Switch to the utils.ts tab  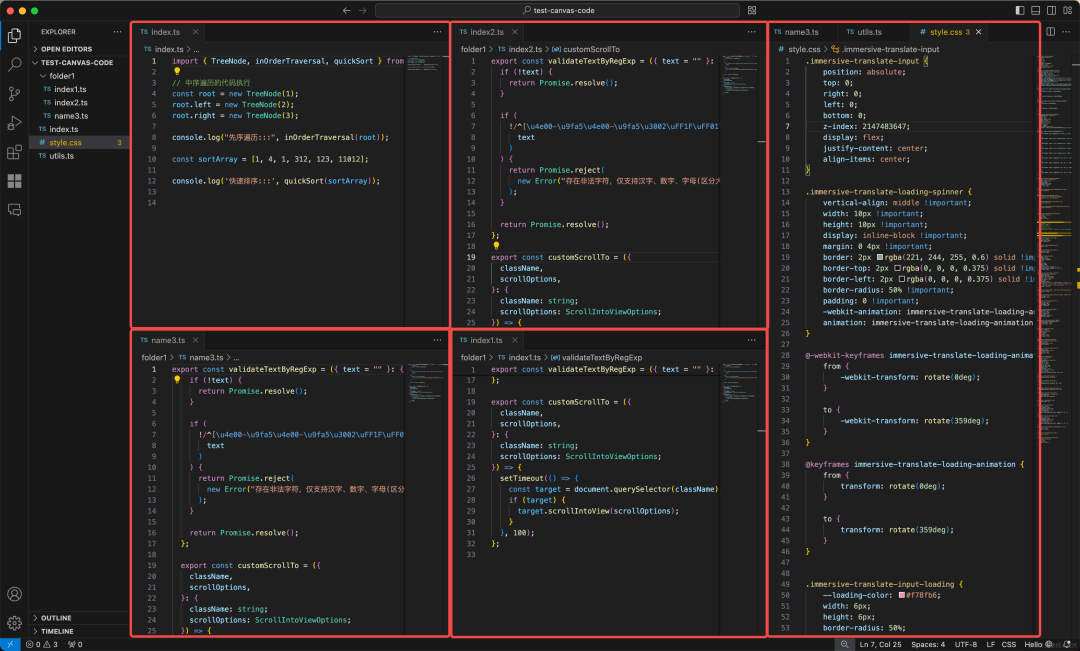pyautogui.click(x=869, y=32)
